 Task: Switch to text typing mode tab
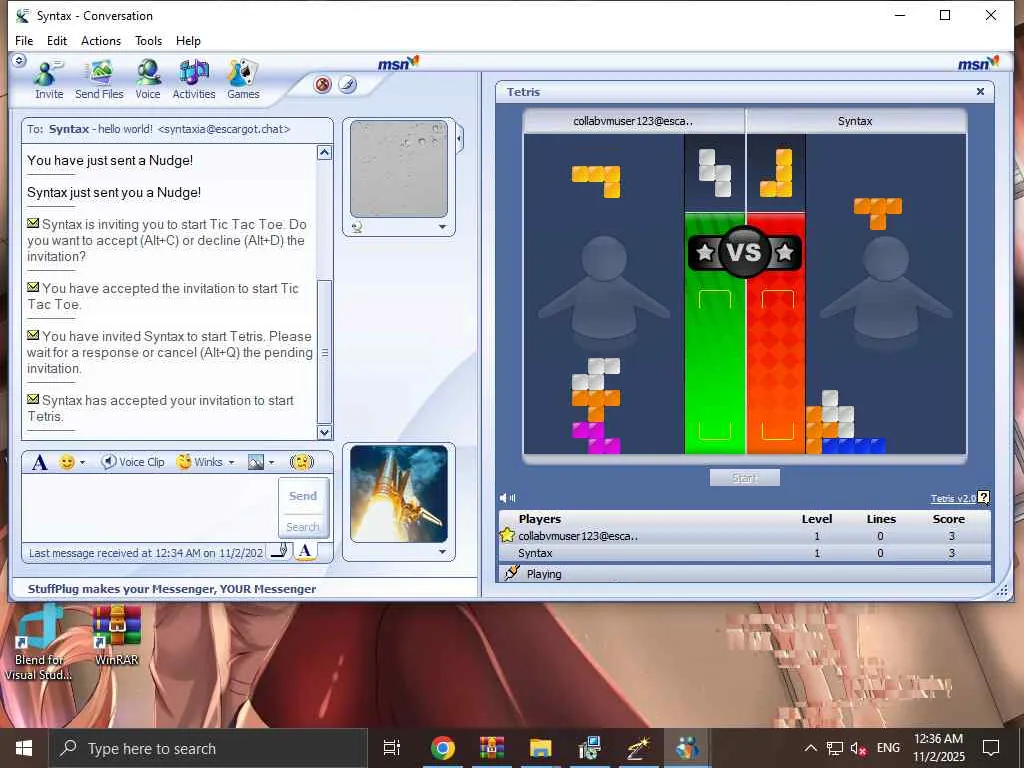[x=304, y=551]
